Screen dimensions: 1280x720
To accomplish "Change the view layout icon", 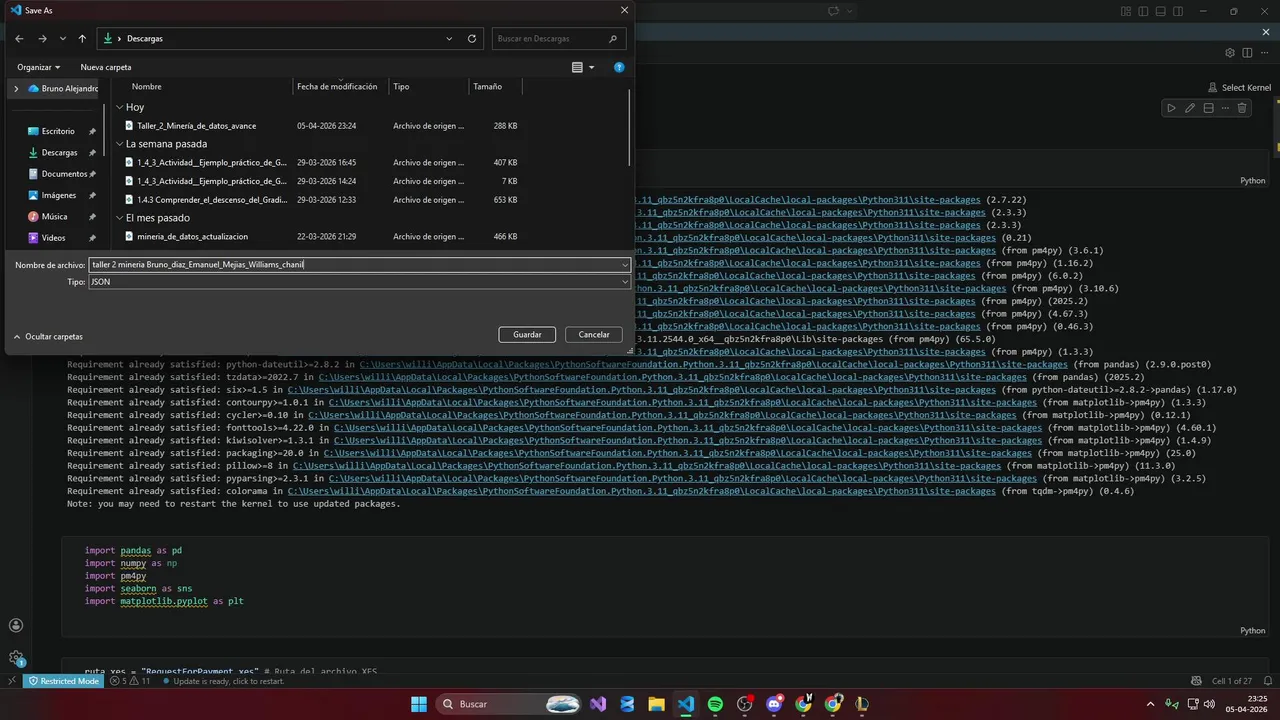I will pyautogui.click(x=577, y=67).
